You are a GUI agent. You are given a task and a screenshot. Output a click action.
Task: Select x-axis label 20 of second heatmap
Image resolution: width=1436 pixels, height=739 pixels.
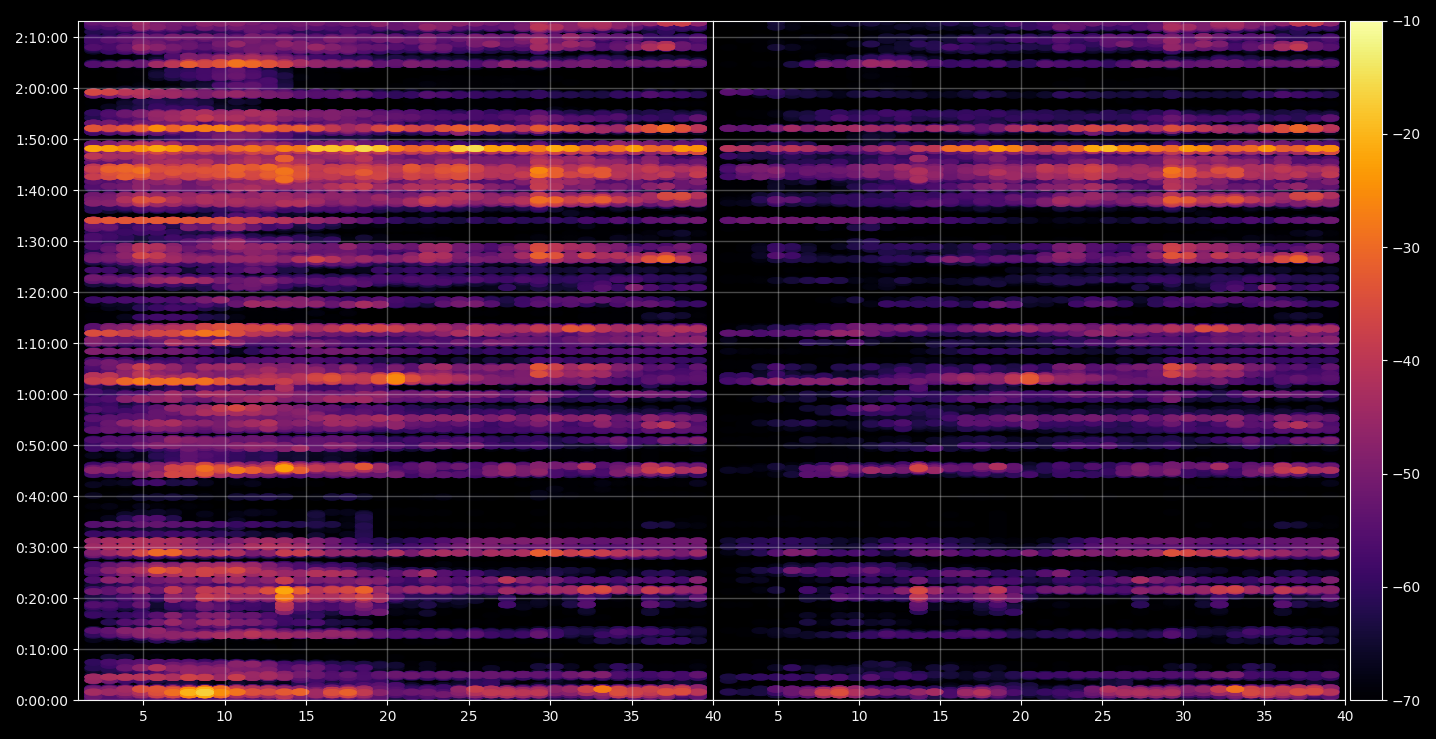coord(1021,716)
